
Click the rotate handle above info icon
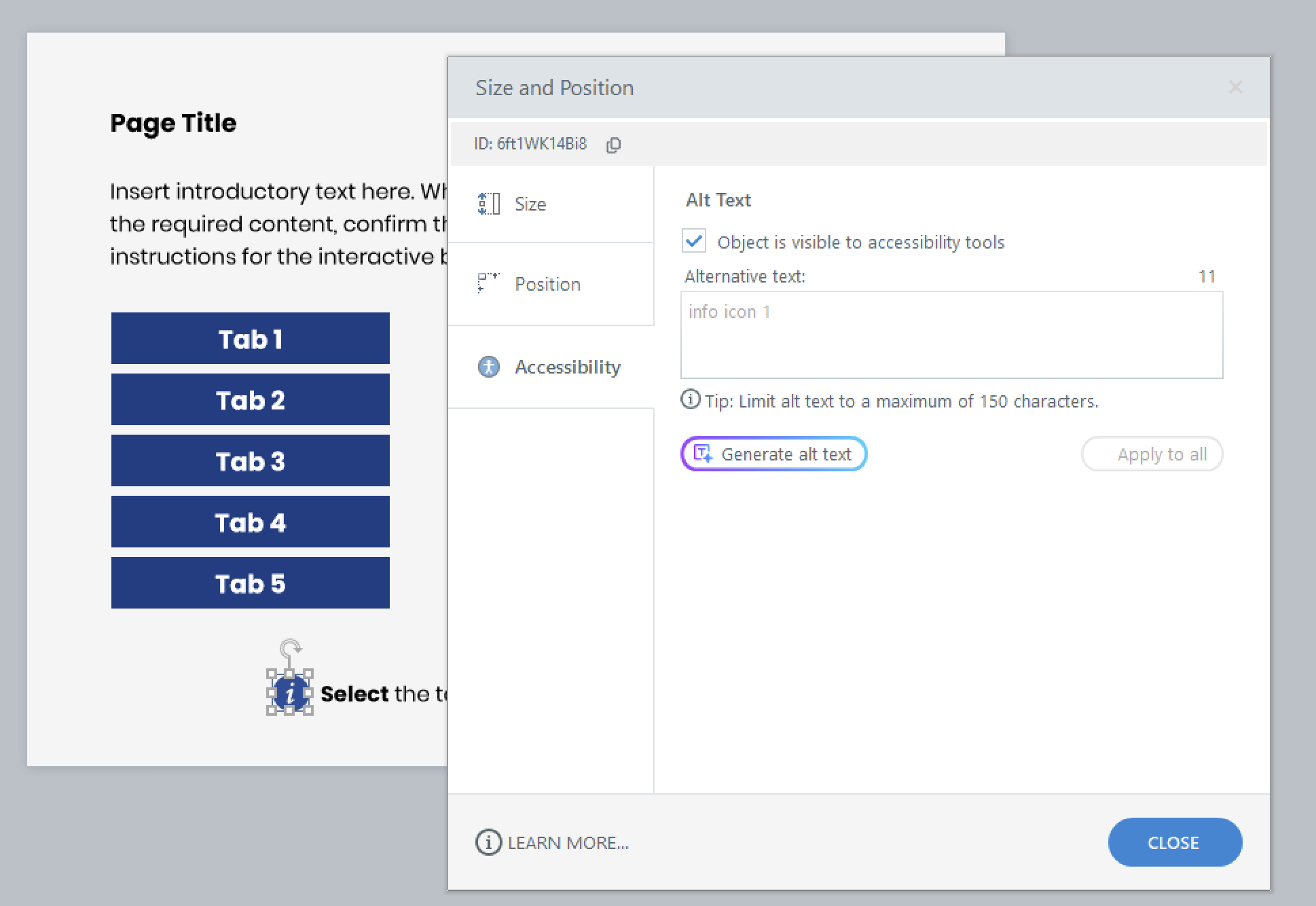[291, 647]
